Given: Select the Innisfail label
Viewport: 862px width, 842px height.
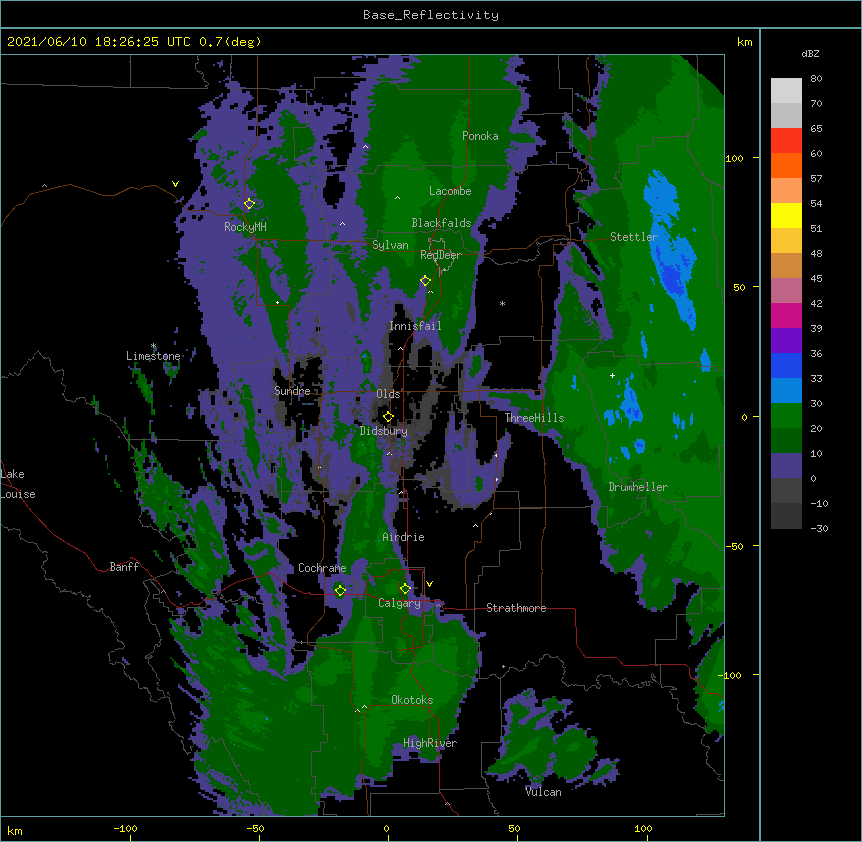Looking at the screenshot, I should coord(415,326).
